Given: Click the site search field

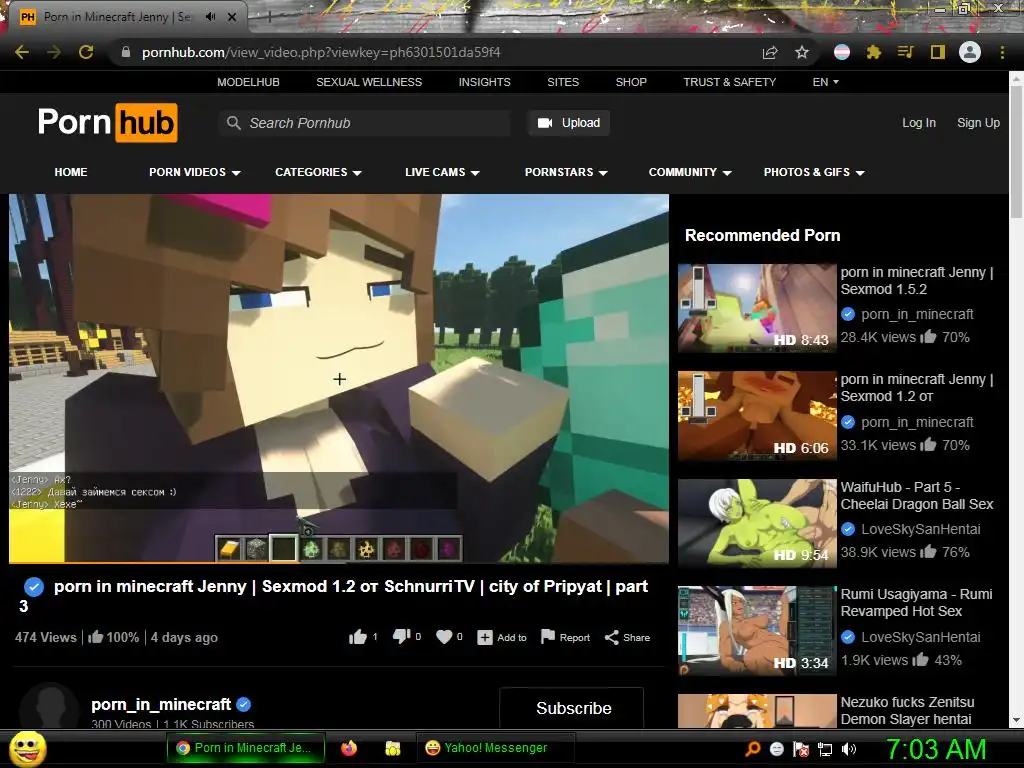Looking at the screenshot, I should 364,123.
